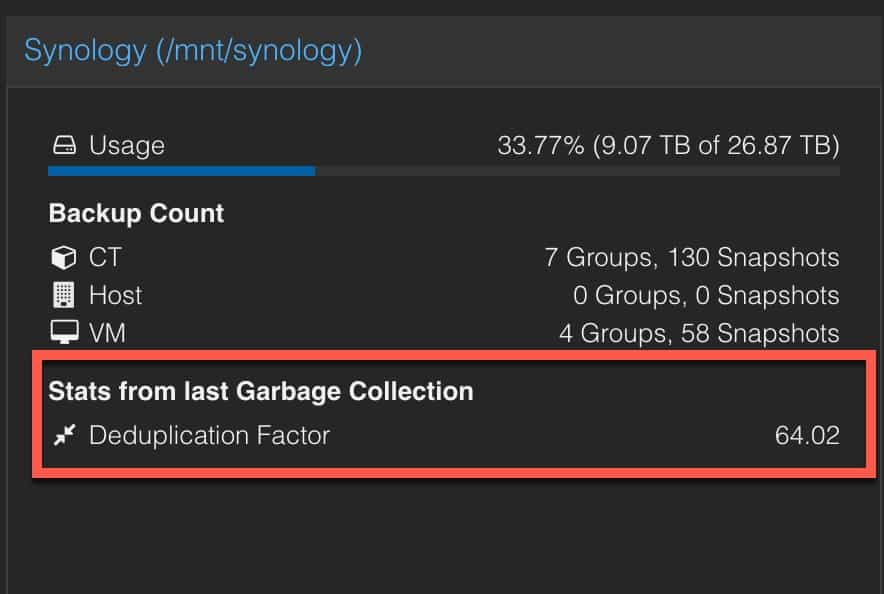Image resolution: width=884 pixels, height=594 pixels.
Task: Click the 0 Groups, 0 Snapshots value
Action: [x=706, y=295]
